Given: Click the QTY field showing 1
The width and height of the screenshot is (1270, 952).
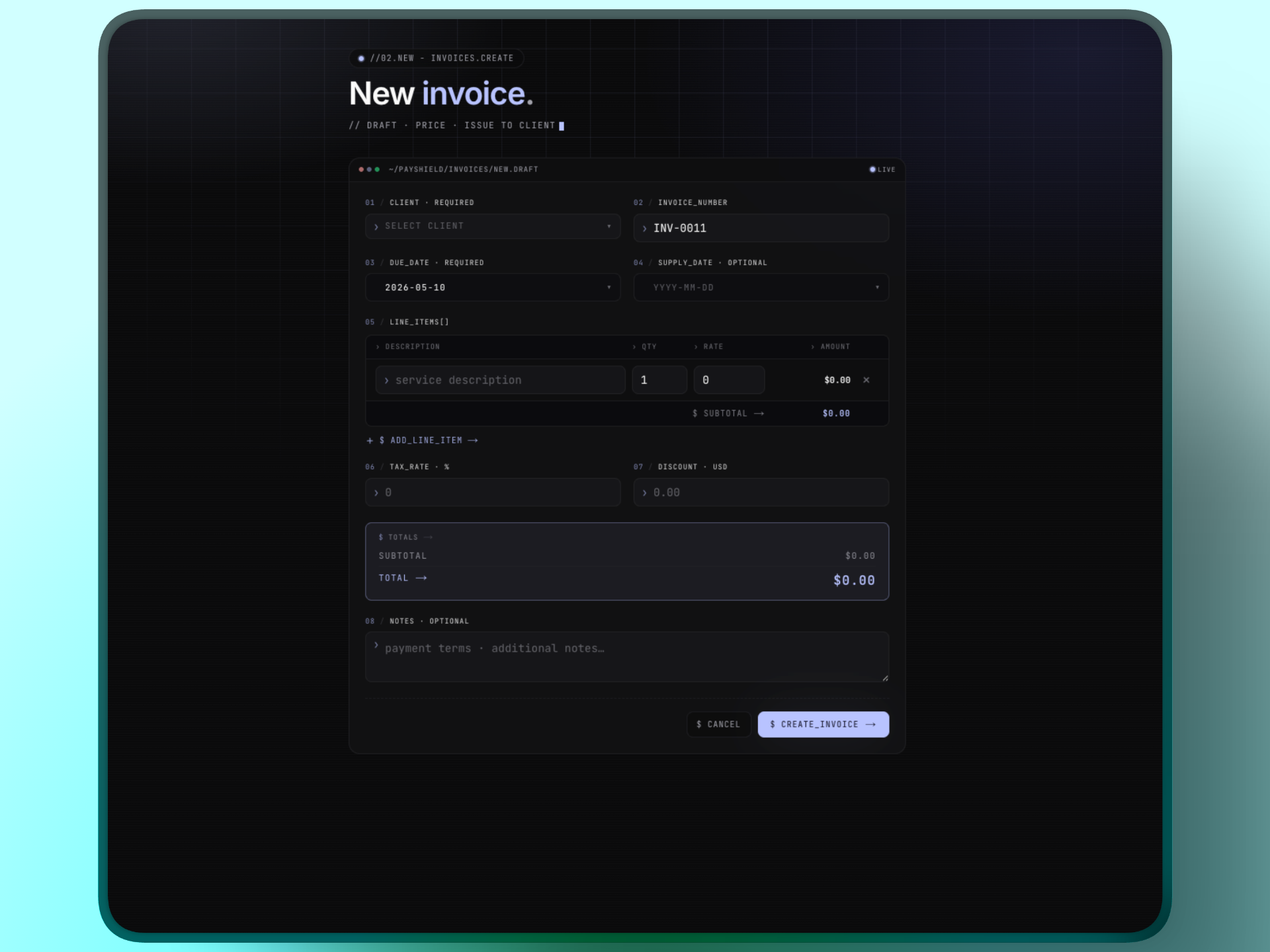Looking at the screenshot, I should pos(659,379).
